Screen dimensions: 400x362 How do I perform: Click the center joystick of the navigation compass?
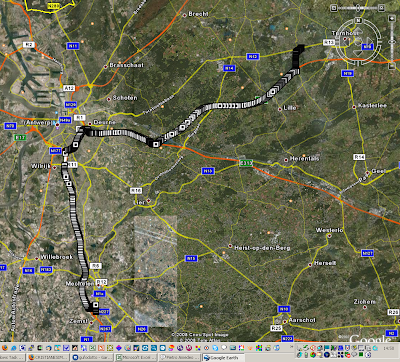358,41
